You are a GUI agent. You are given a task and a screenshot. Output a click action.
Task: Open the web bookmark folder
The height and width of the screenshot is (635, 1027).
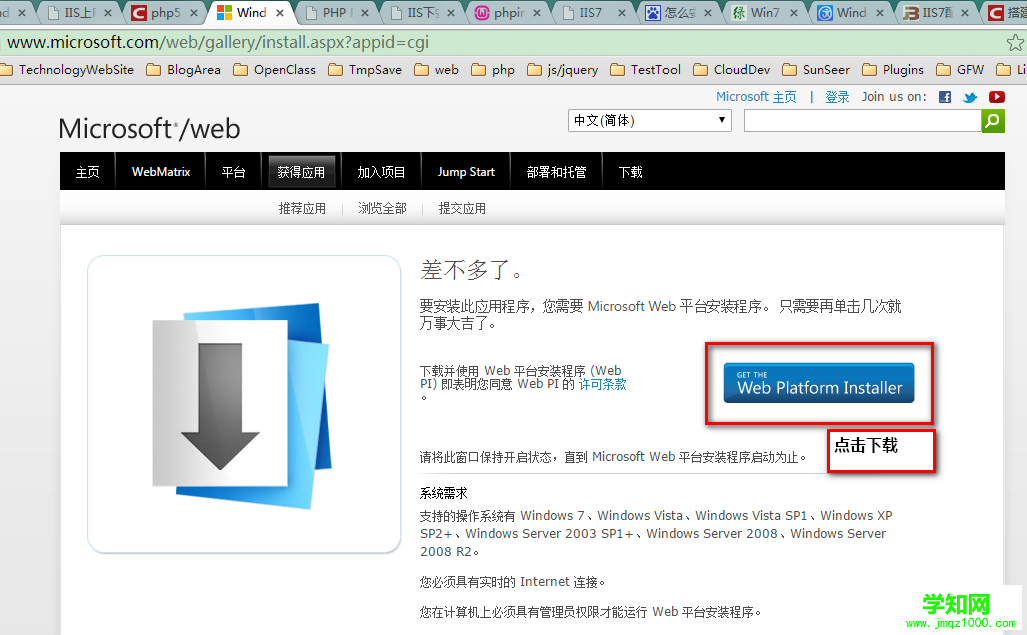[436, 69]
